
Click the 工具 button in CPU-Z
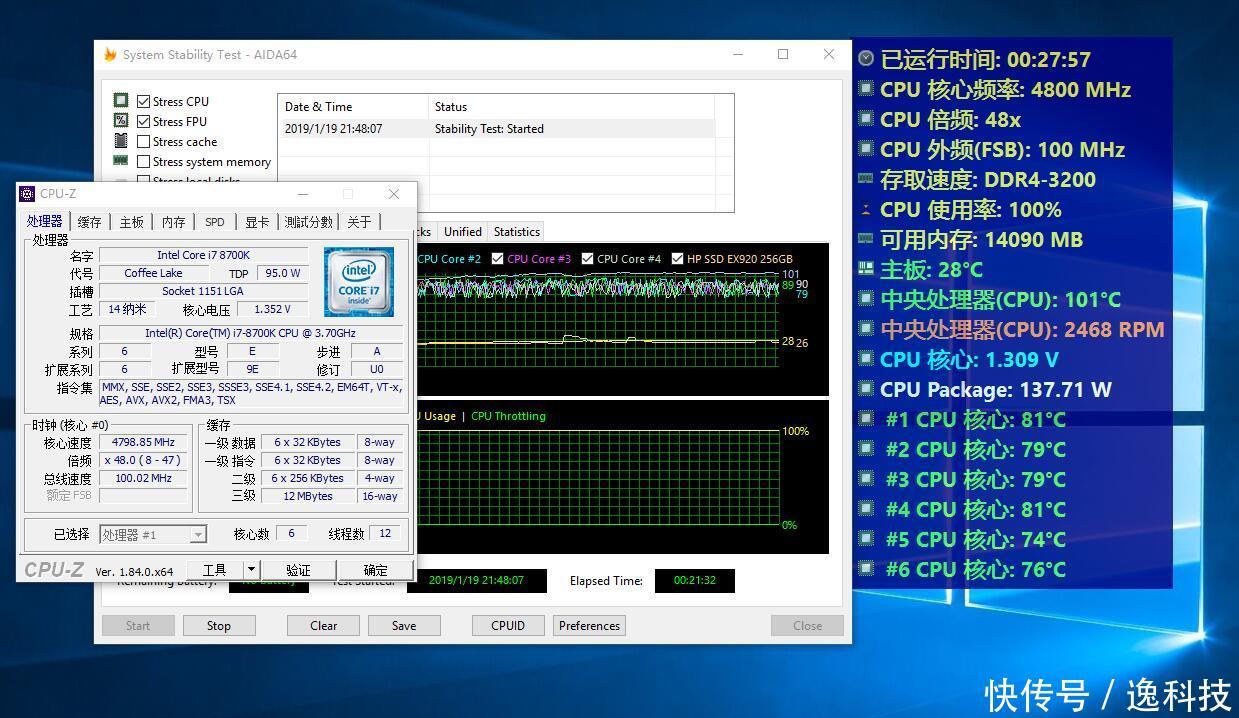(x=215, y=569)
